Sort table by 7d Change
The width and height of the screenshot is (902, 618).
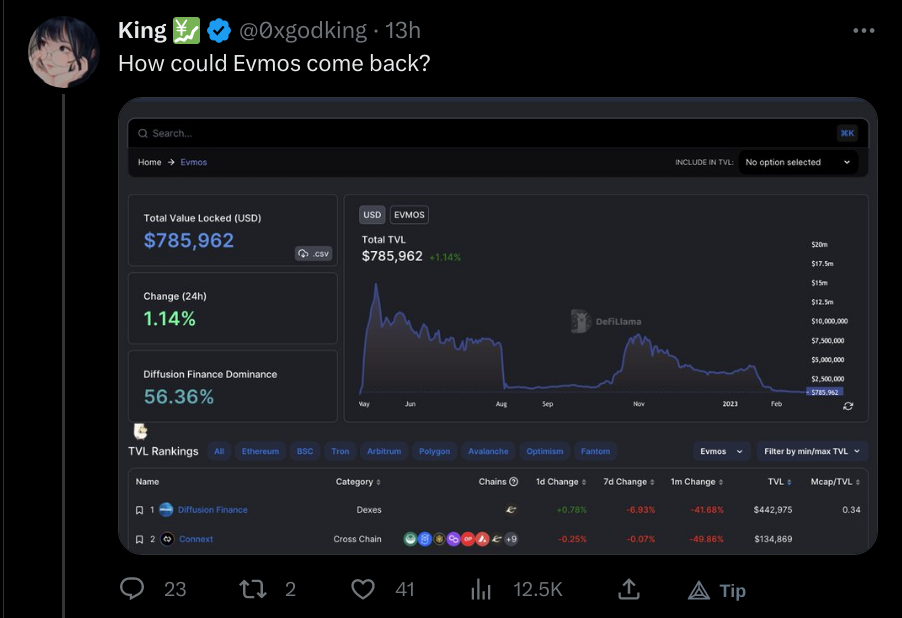point(629,482)
